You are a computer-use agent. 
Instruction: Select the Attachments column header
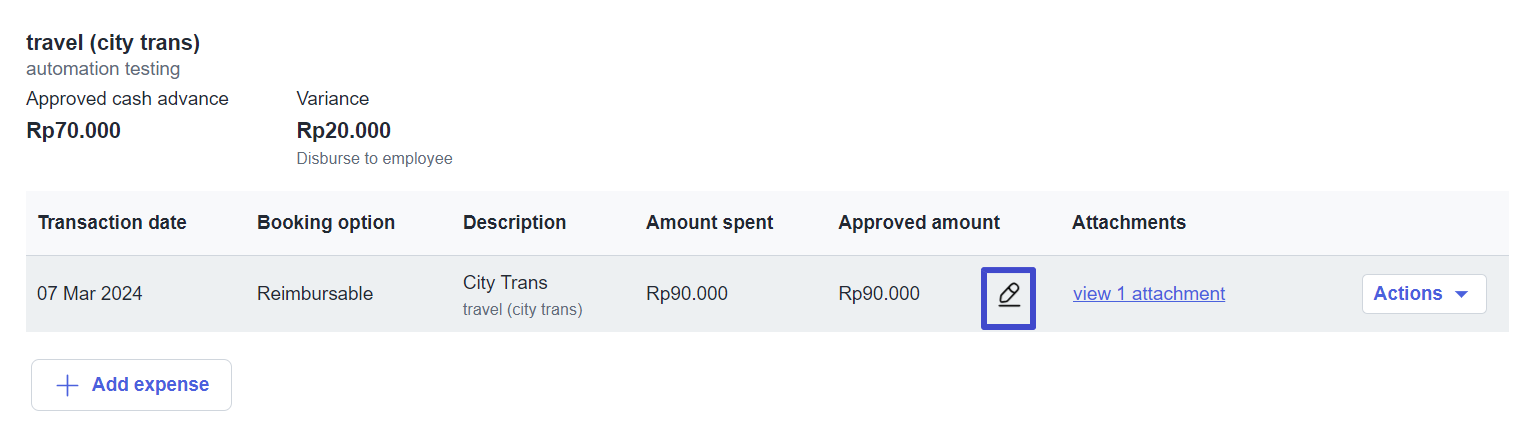1129,223
